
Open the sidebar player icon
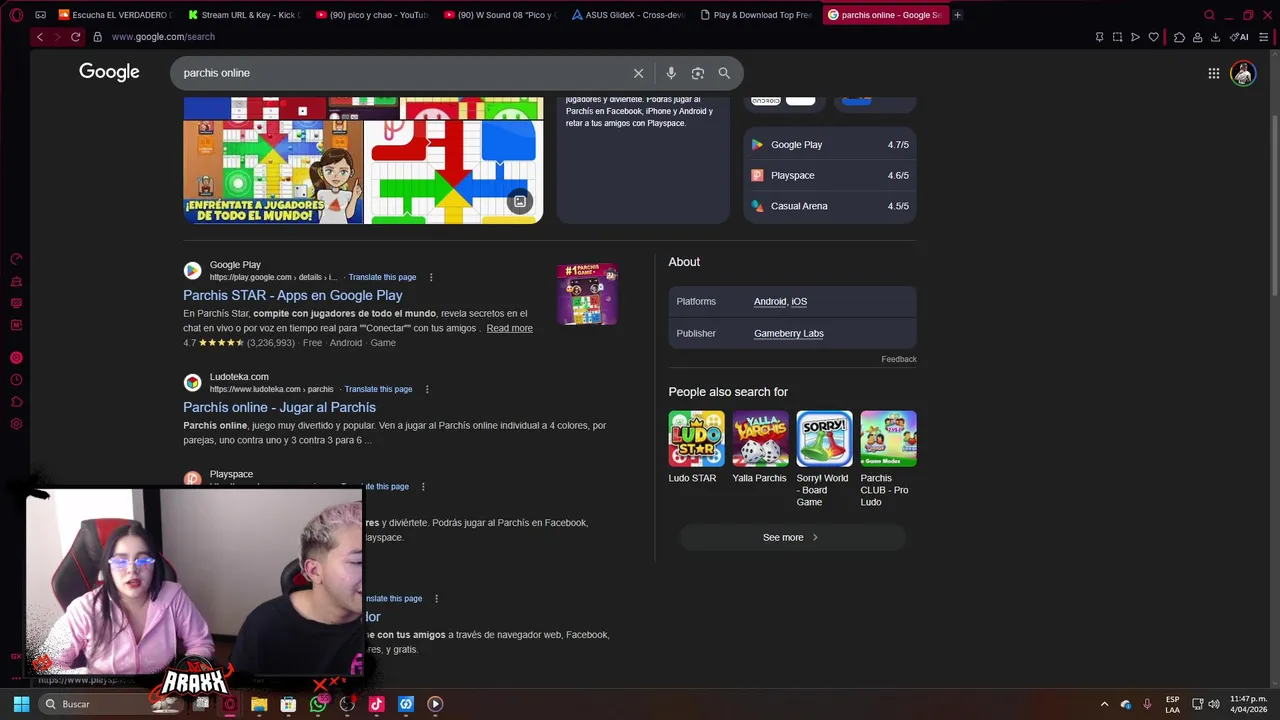(16, 358)
